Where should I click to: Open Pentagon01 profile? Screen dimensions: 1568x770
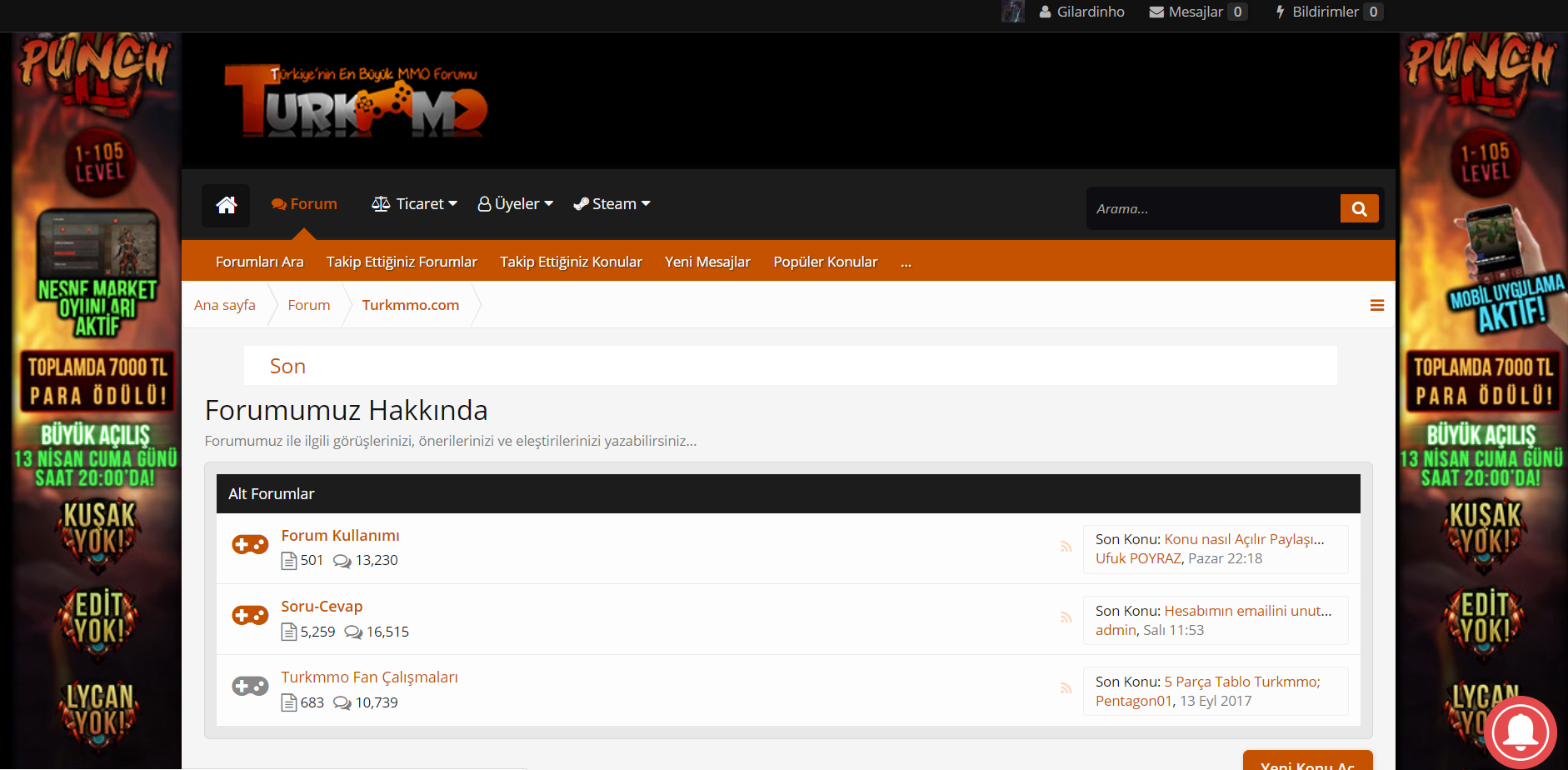point(1134,701)
